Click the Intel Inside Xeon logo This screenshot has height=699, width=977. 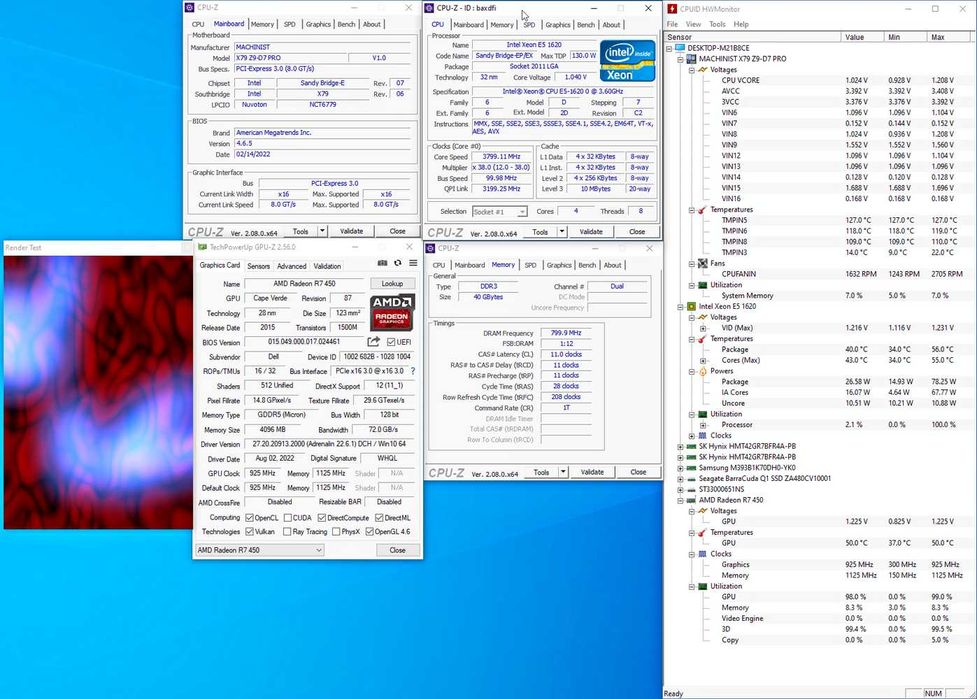point(627,61)
